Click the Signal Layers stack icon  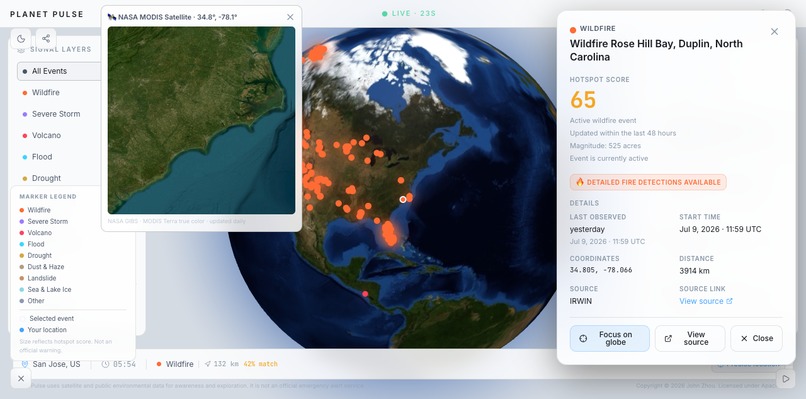coord(21,50)
